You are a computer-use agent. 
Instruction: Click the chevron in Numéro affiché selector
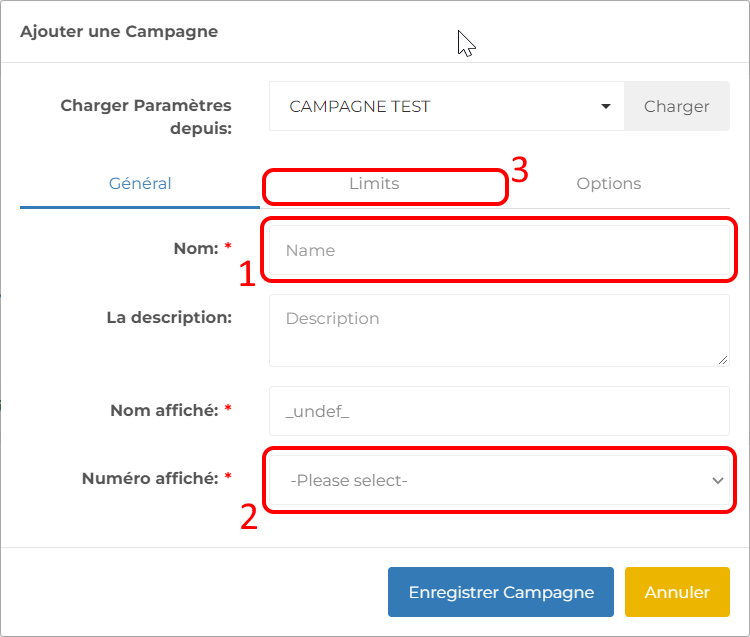coord(717,481)
